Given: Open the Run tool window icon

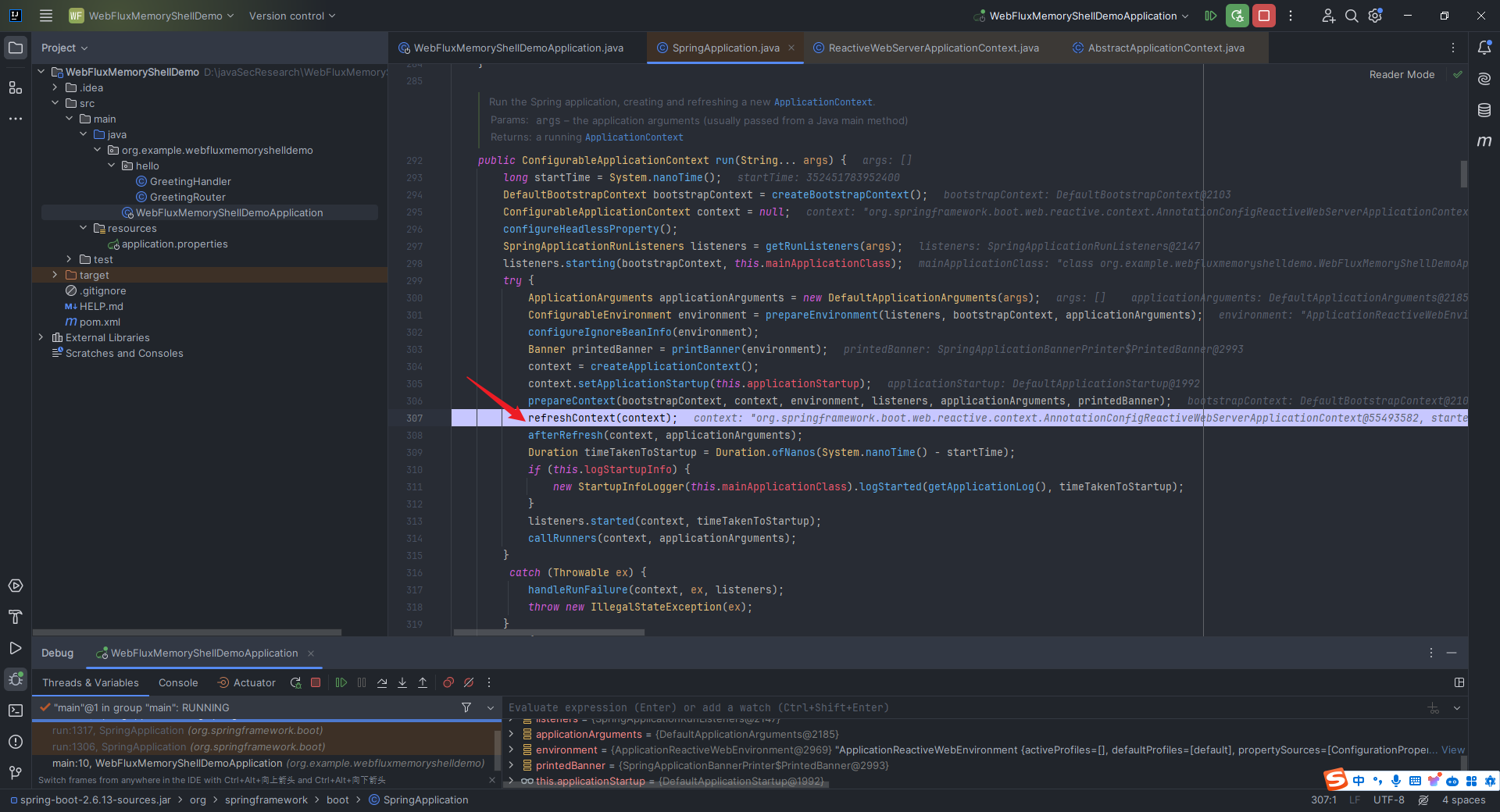Looking at the screenshot, I should click(x=16, y=648).
